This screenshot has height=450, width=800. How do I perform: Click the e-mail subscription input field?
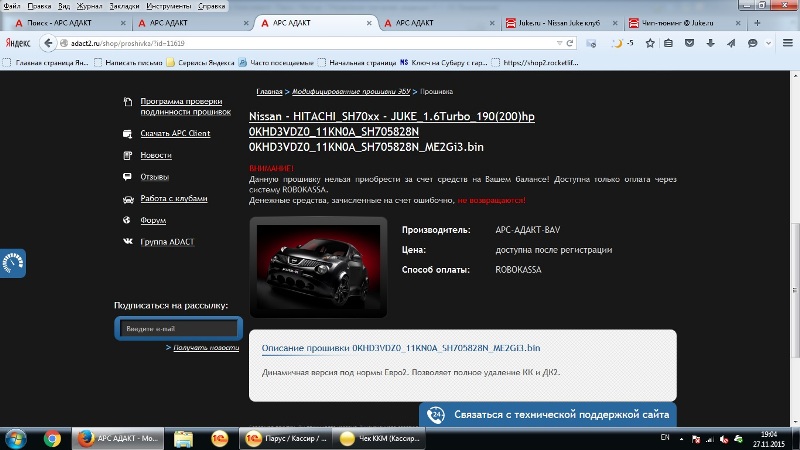click(x=179, y=329)
